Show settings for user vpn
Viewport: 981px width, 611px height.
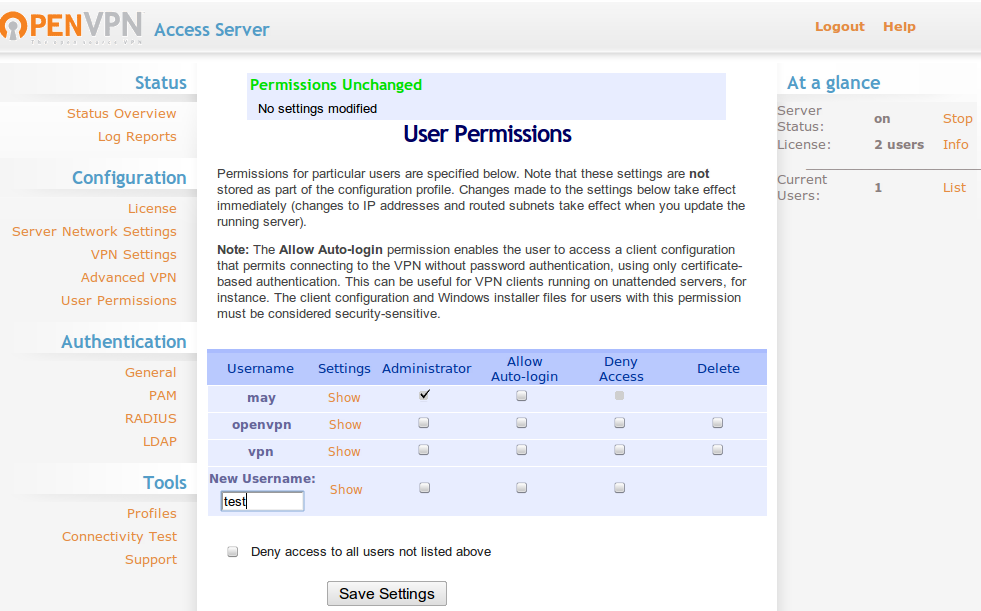[x=344, y=452]
